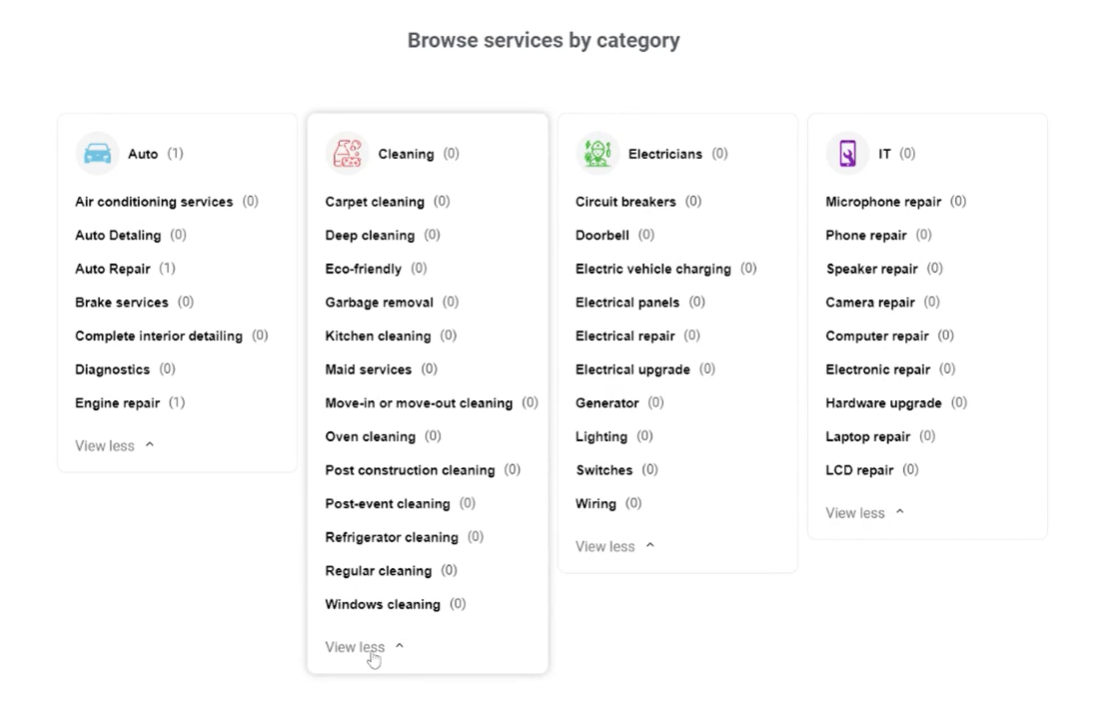The height and width of the screenshot is (717, 1093).
Task: Select the Wiring service
Action: [x=596, y=503]
